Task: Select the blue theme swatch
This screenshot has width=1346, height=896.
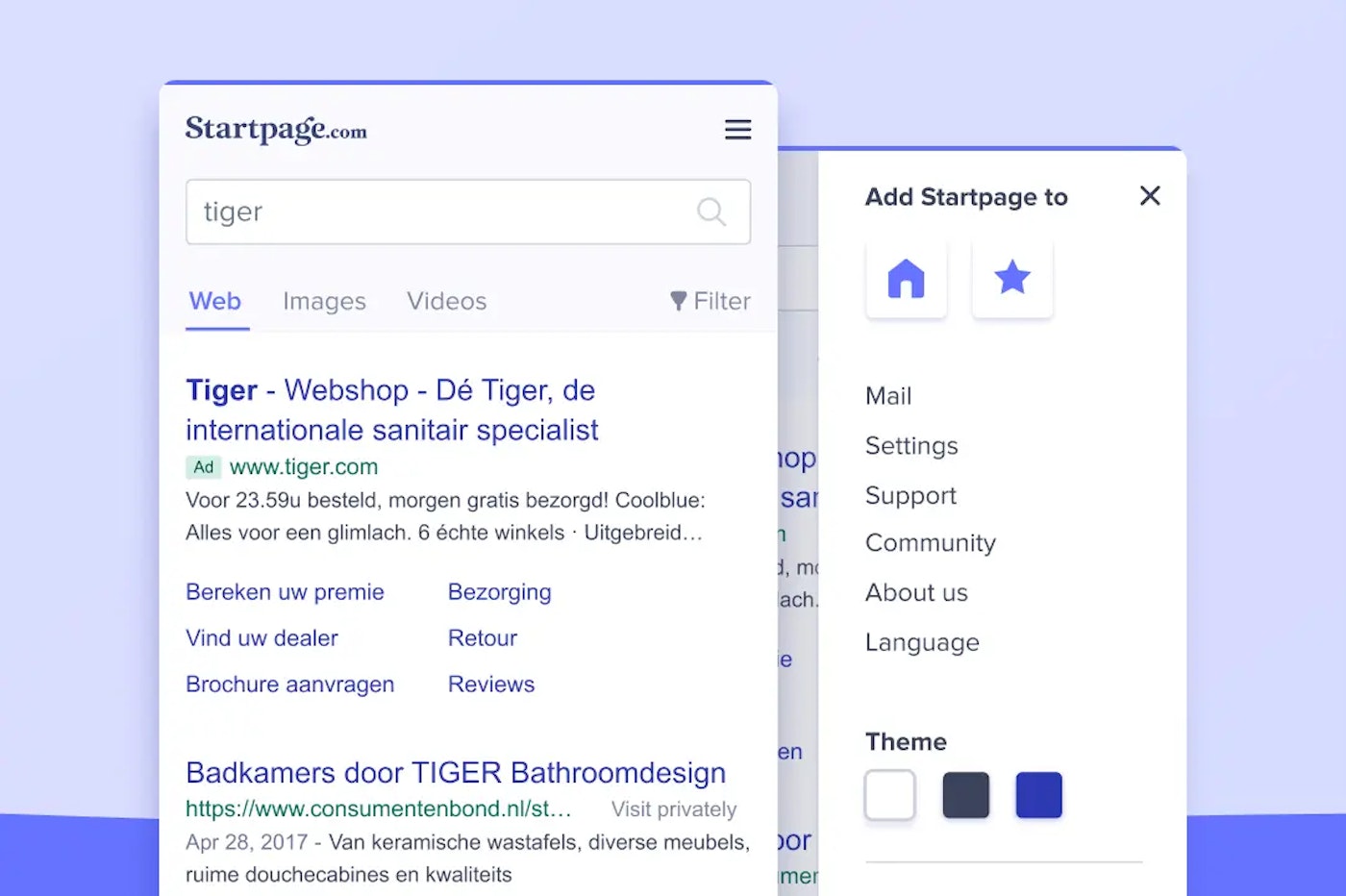Action: tap(1039, 795)
